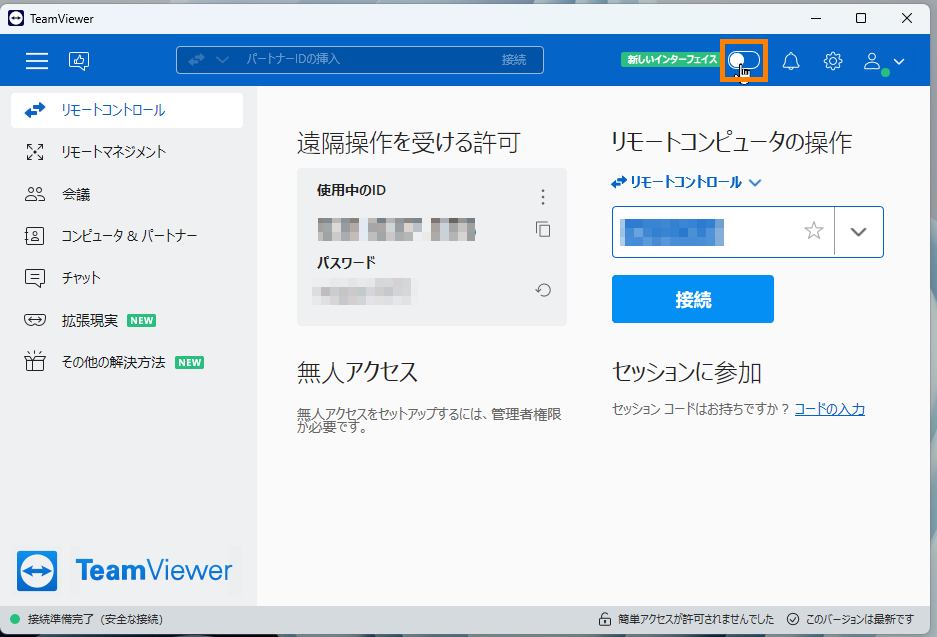
Task: Click the meeting people icon
Action: 35,194
